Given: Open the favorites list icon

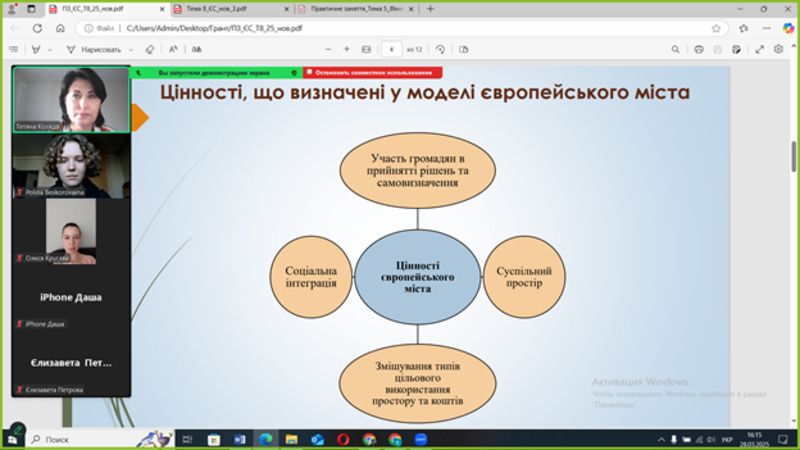Looking at the screenshot, I should [x=744, y=29].
